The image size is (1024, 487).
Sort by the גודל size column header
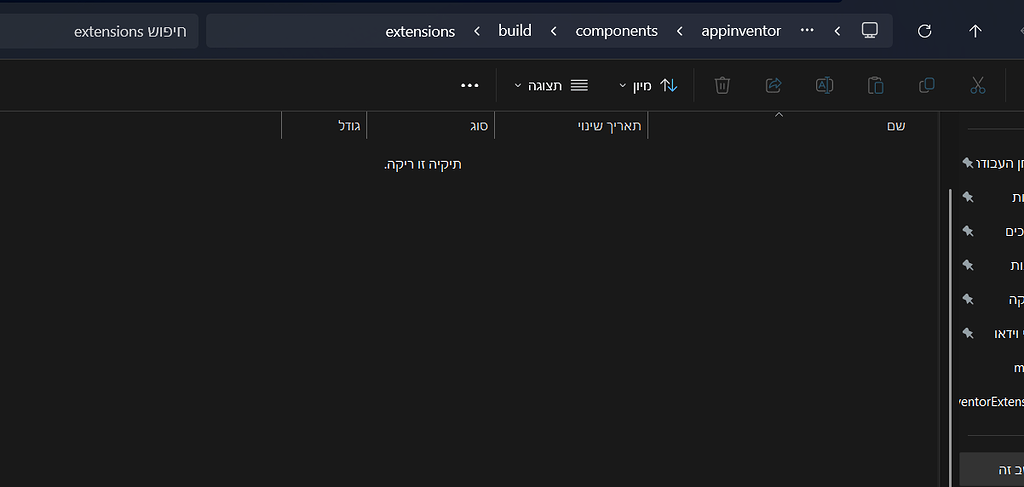[325, 126]
